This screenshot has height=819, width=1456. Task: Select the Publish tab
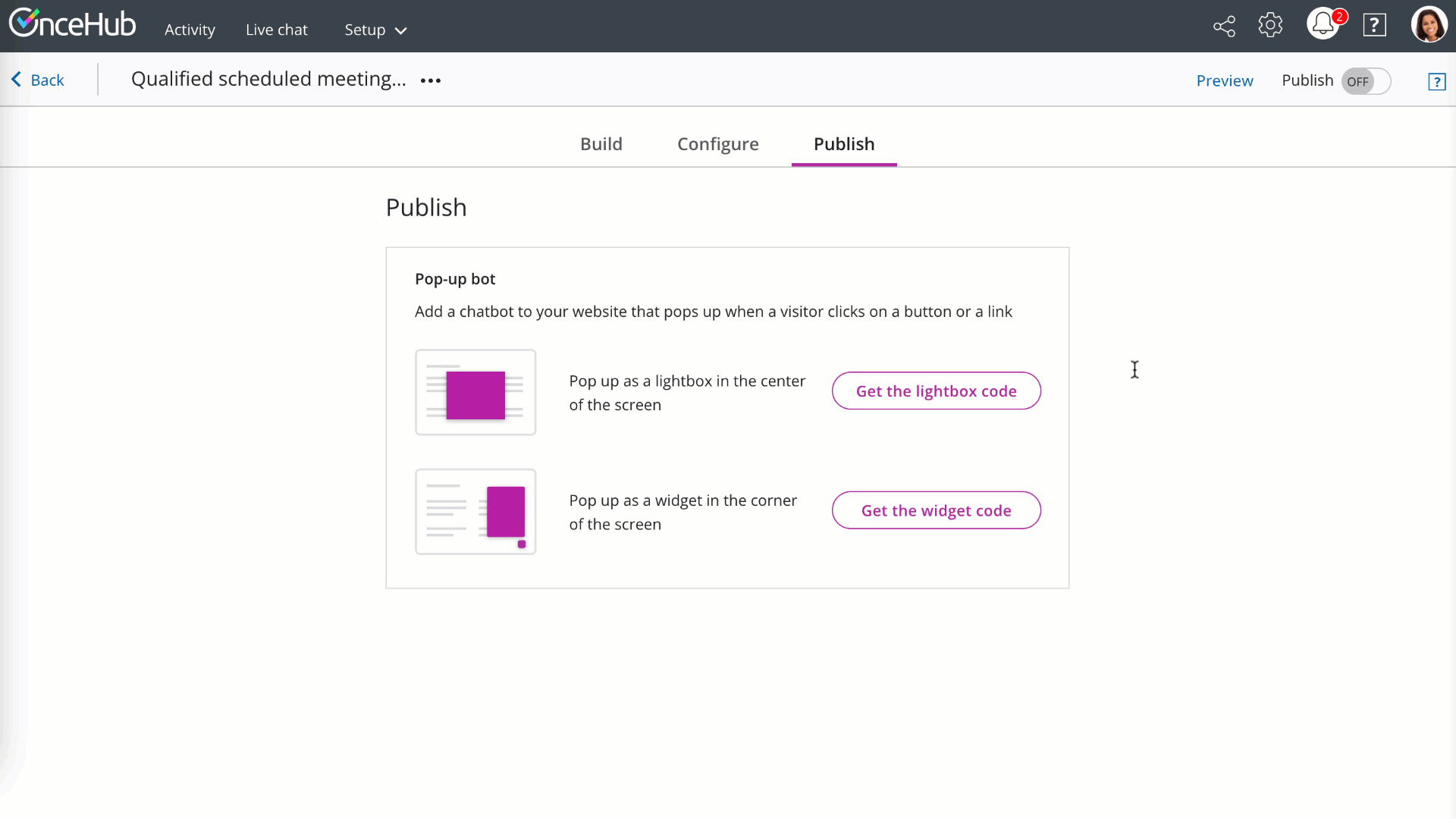click(x=843, y=144)
